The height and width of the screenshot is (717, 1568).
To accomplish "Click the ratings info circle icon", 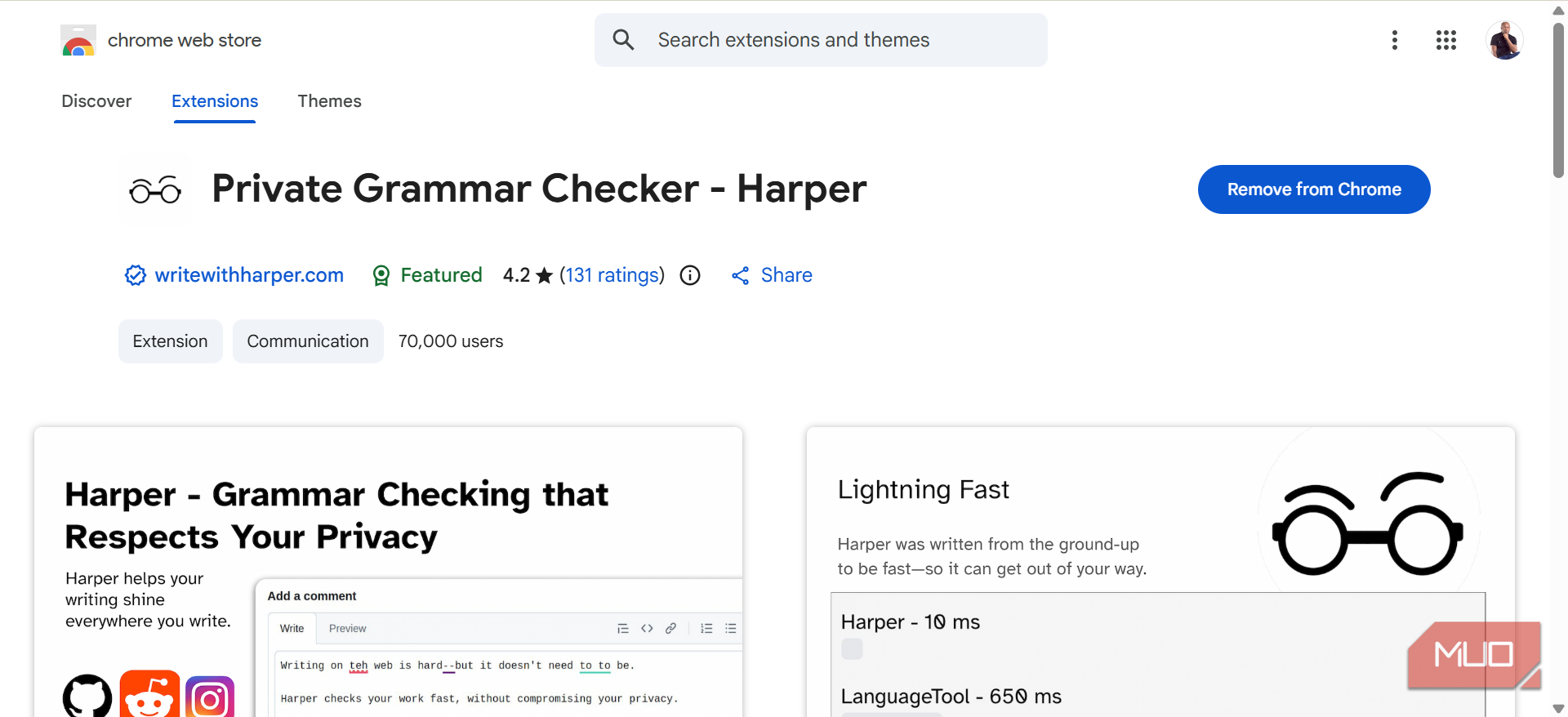I will click(690, 275).
